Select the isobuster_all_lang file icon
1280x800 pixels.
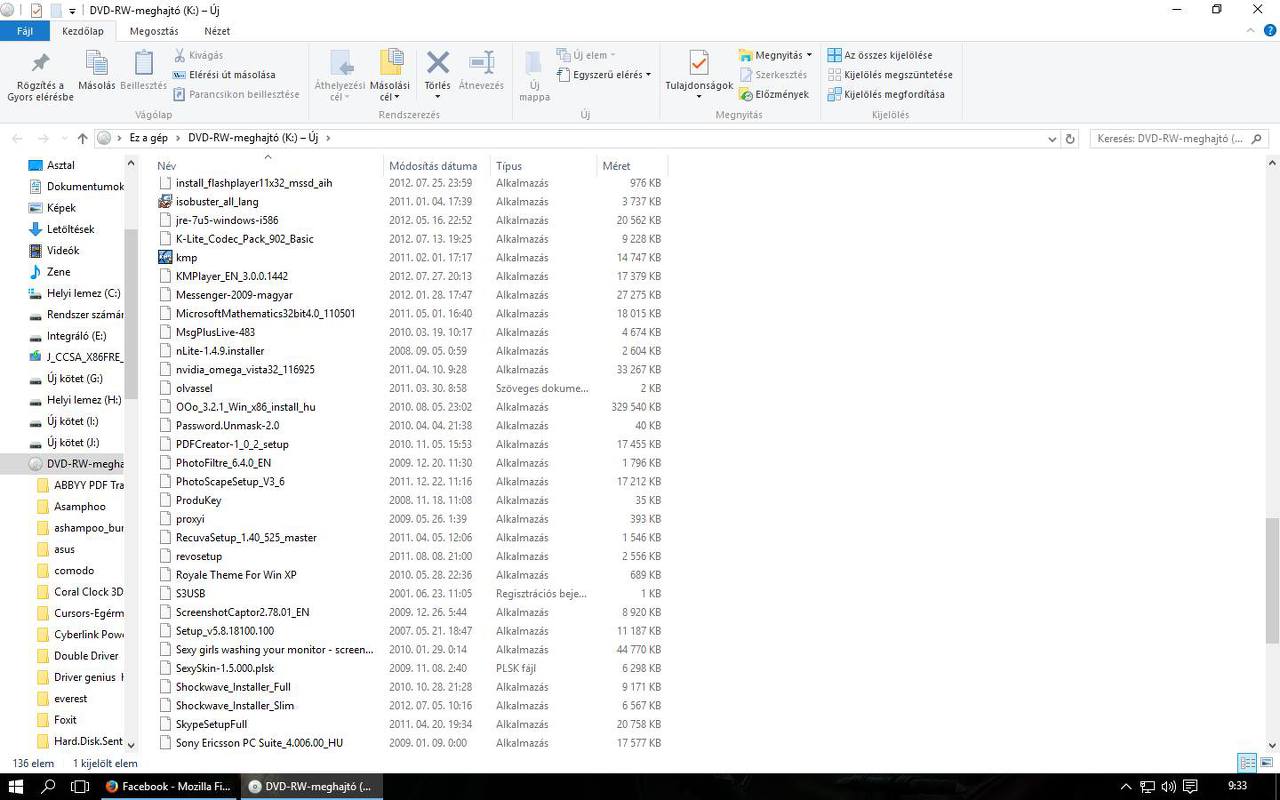165,201
